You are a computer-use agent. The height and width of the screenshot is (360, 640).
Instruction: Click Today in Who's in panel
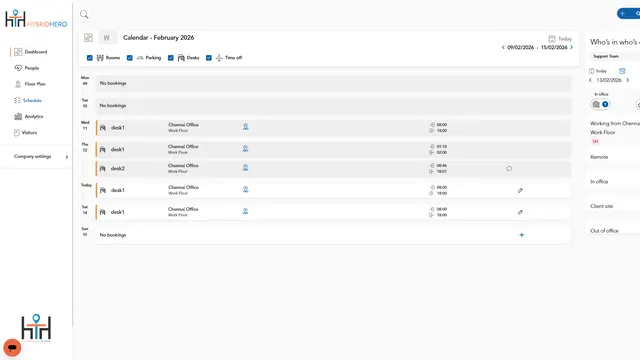tap(598, 71)
